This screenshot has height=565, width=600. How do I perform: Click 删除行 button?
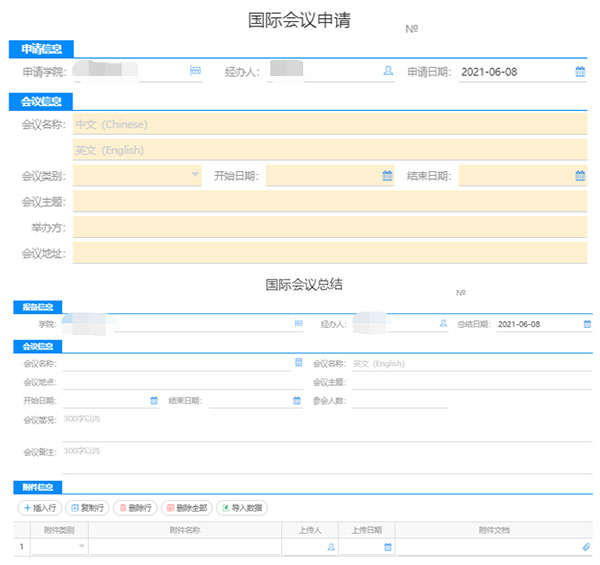point(135,508)
